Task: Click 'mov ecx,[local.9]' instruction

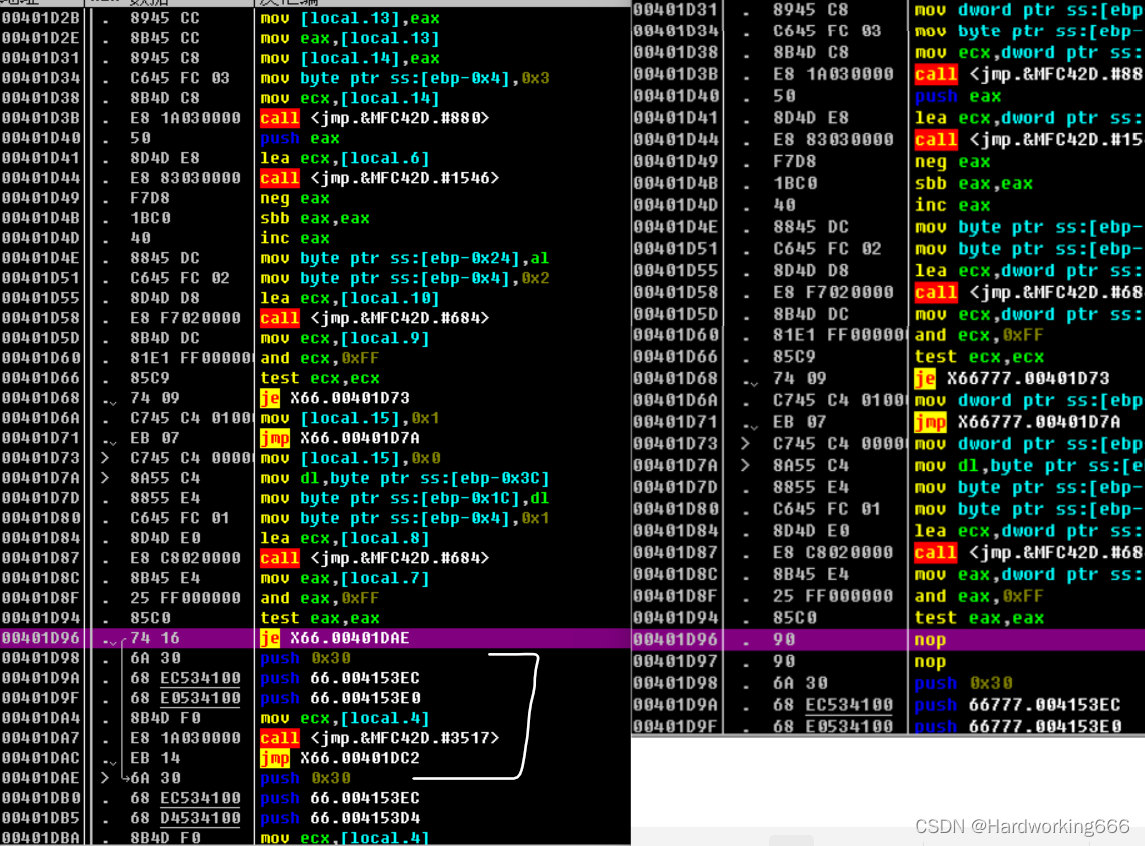Action: click(x=345, y=338)
